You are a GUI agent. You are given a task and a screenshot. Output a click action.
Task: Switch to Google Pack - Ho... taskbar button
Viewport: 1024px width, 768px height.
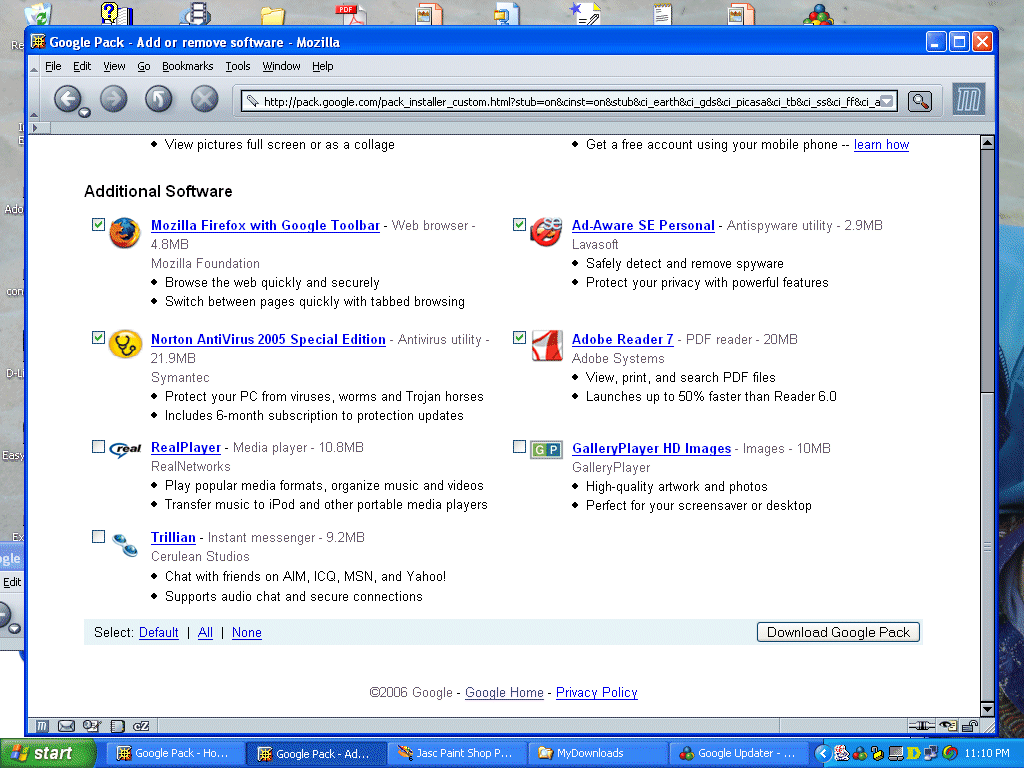coord(174,753)
